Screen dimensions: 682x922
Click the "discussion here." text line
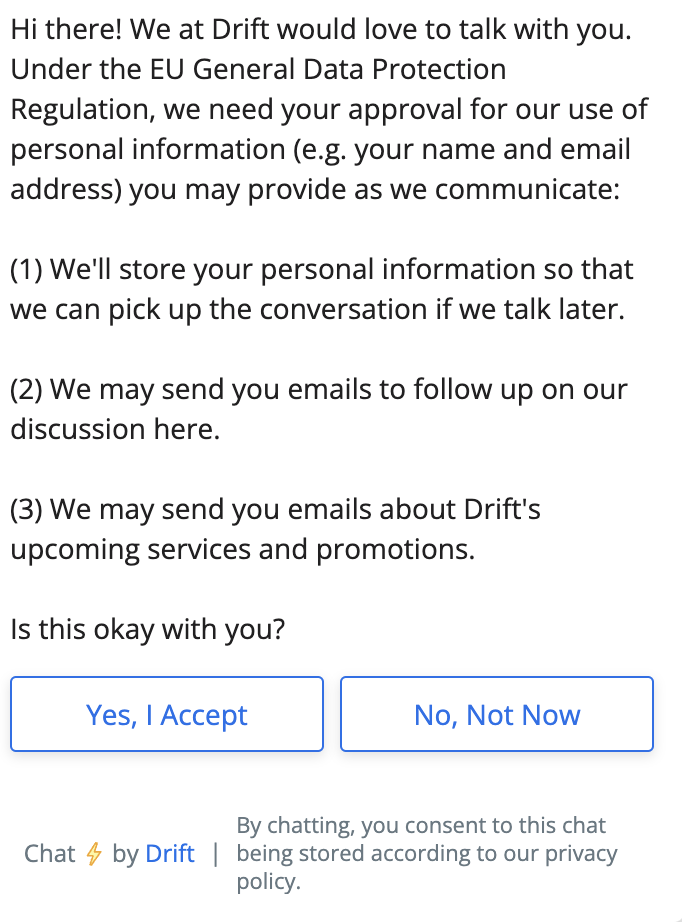click(x=114, y=429)
